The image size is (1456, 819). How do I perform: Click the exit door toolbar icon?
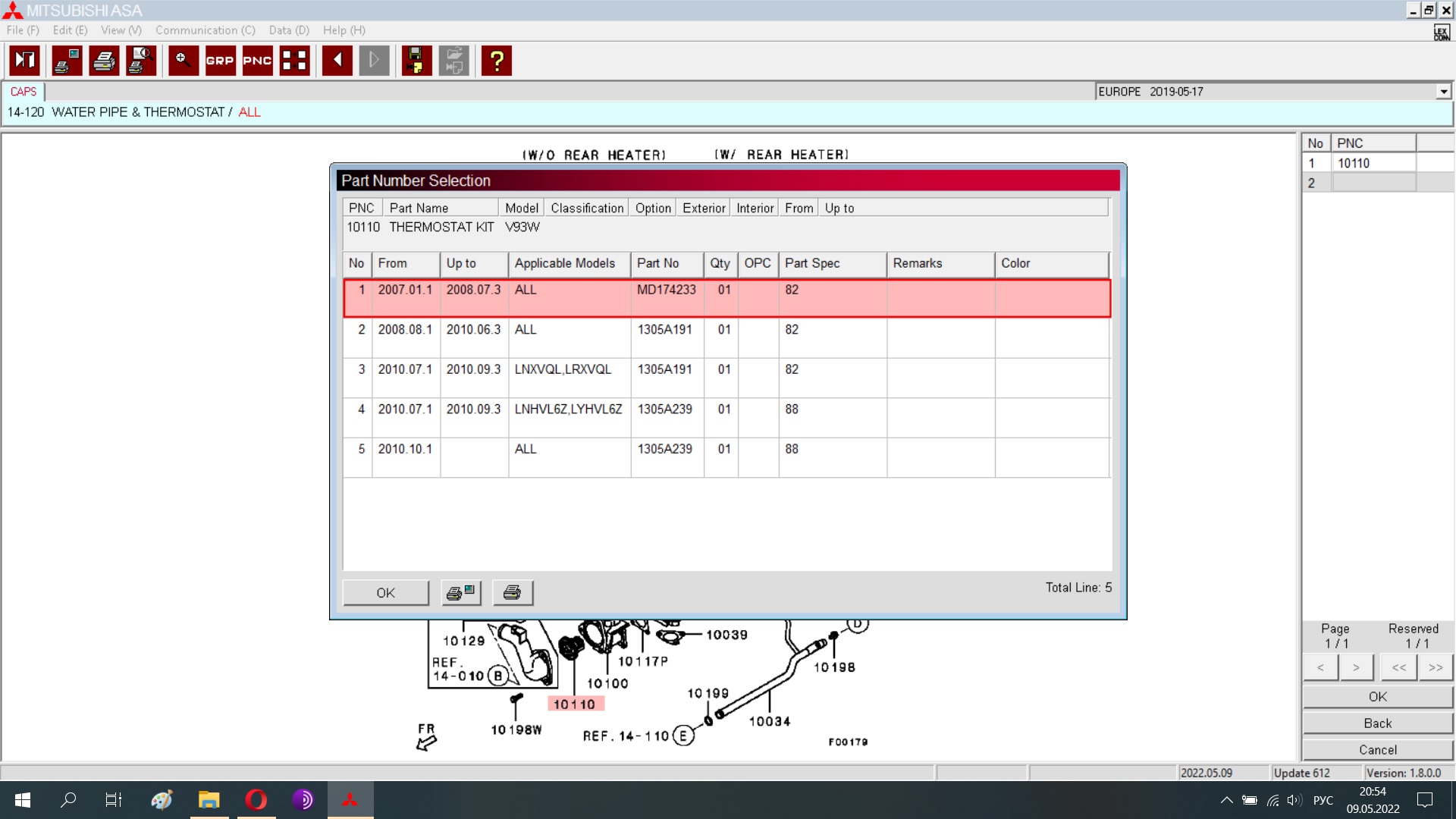coord(24,61)
